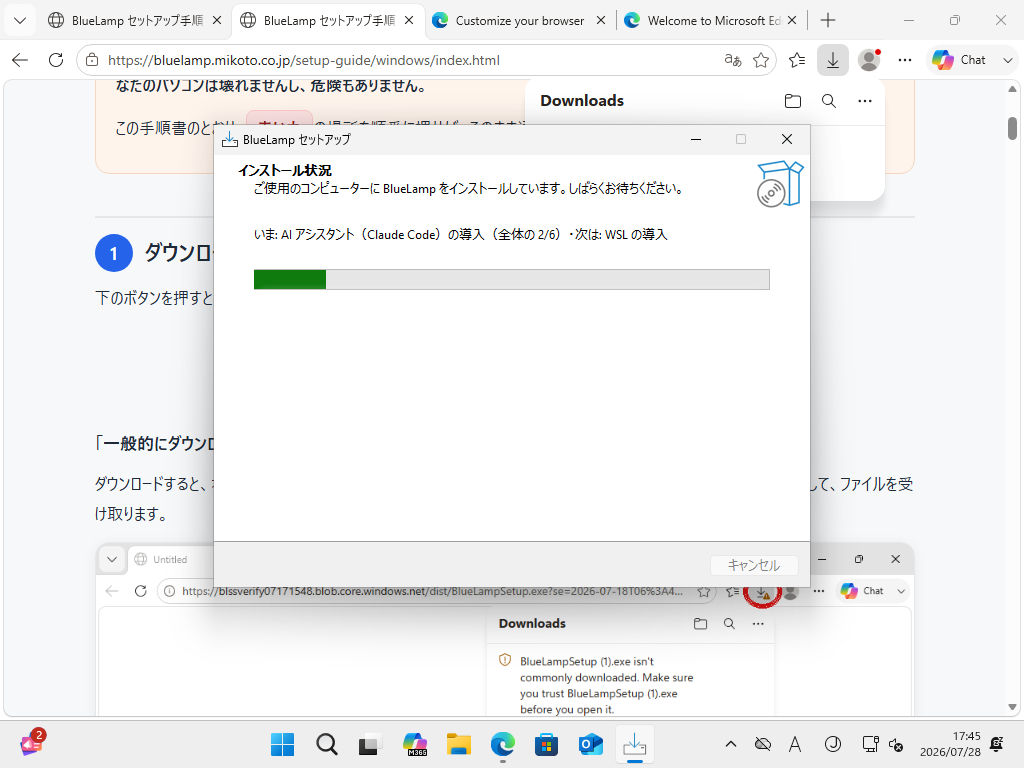Expand the Chat dropdown arrow
Screen dimensions: 1024x768
1007,60
